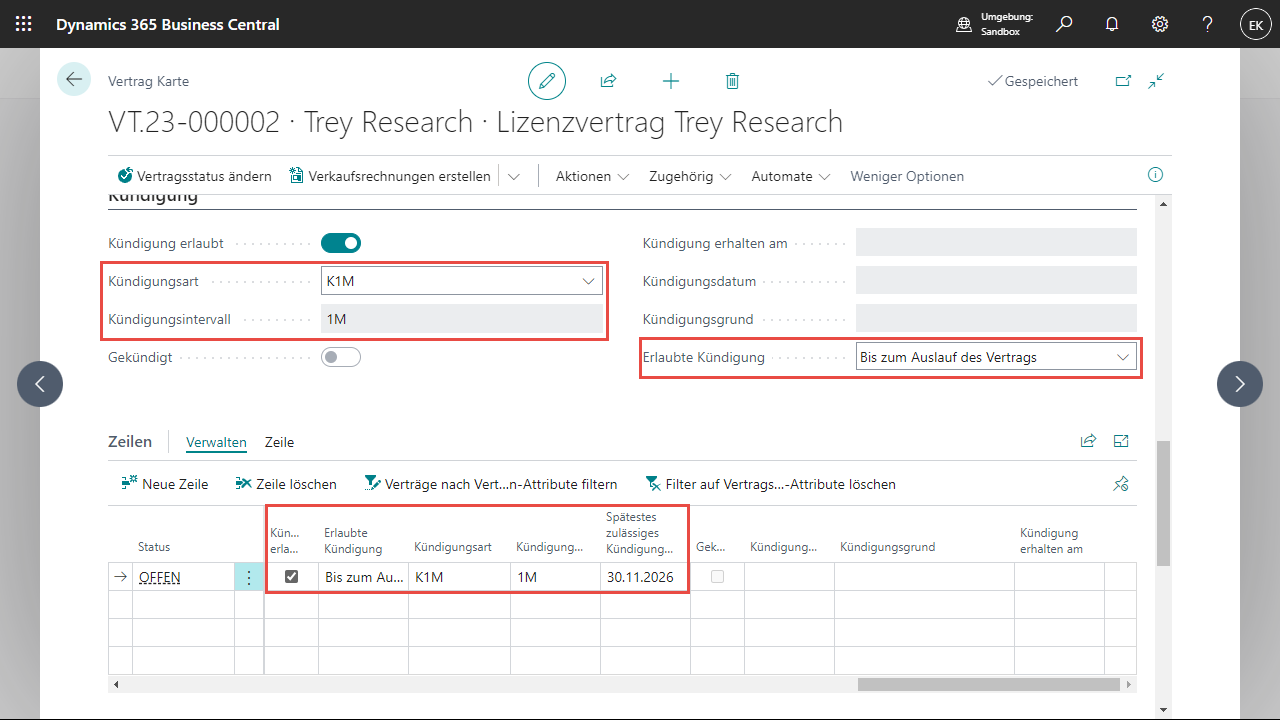1280x720 pixels.
Task: Uncheck Kündigung erlaubt checkbox in the line
Action: click(x=292, y=577)
